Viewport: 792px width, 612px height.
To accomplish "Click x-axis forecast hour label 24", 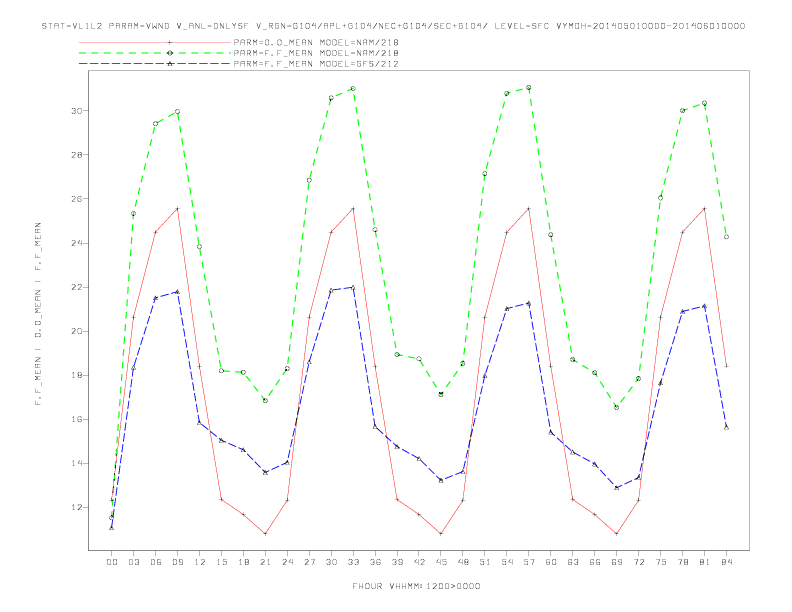I will 287,562.
